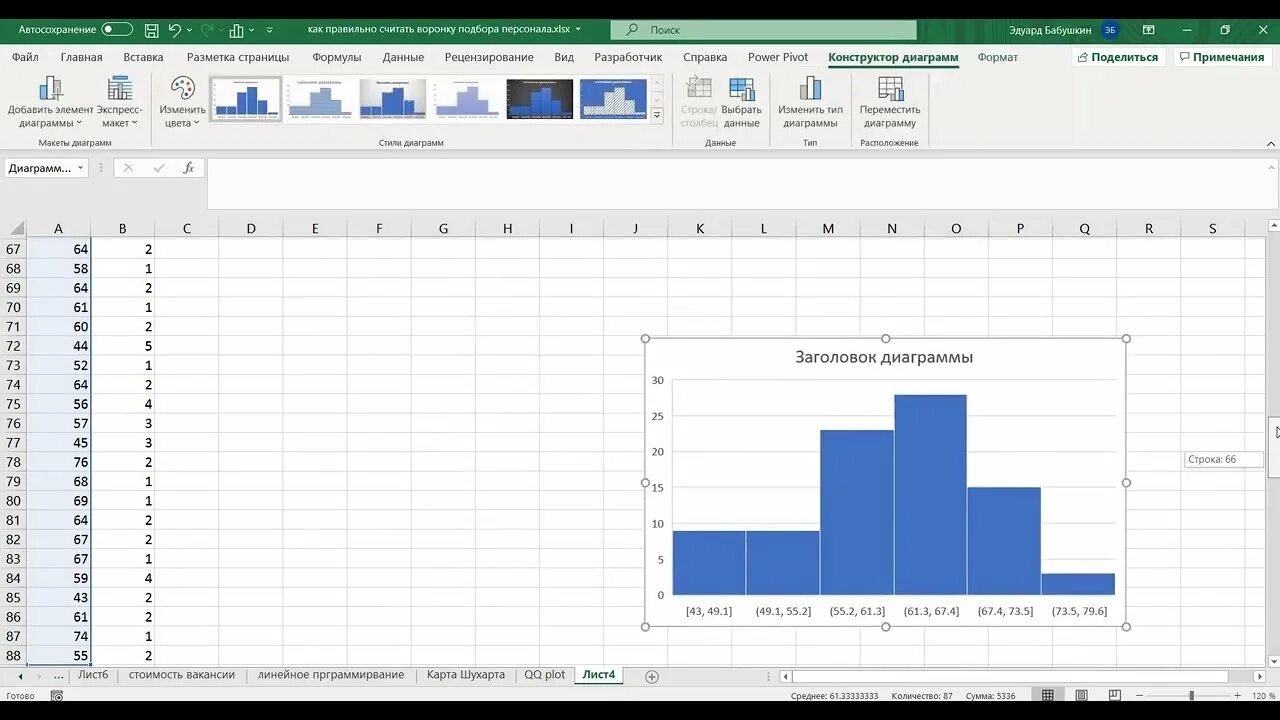The width and height of the screenshot is (1280, 720).
Task: Open the Рецензирование tab
Action: coord(489,57)
